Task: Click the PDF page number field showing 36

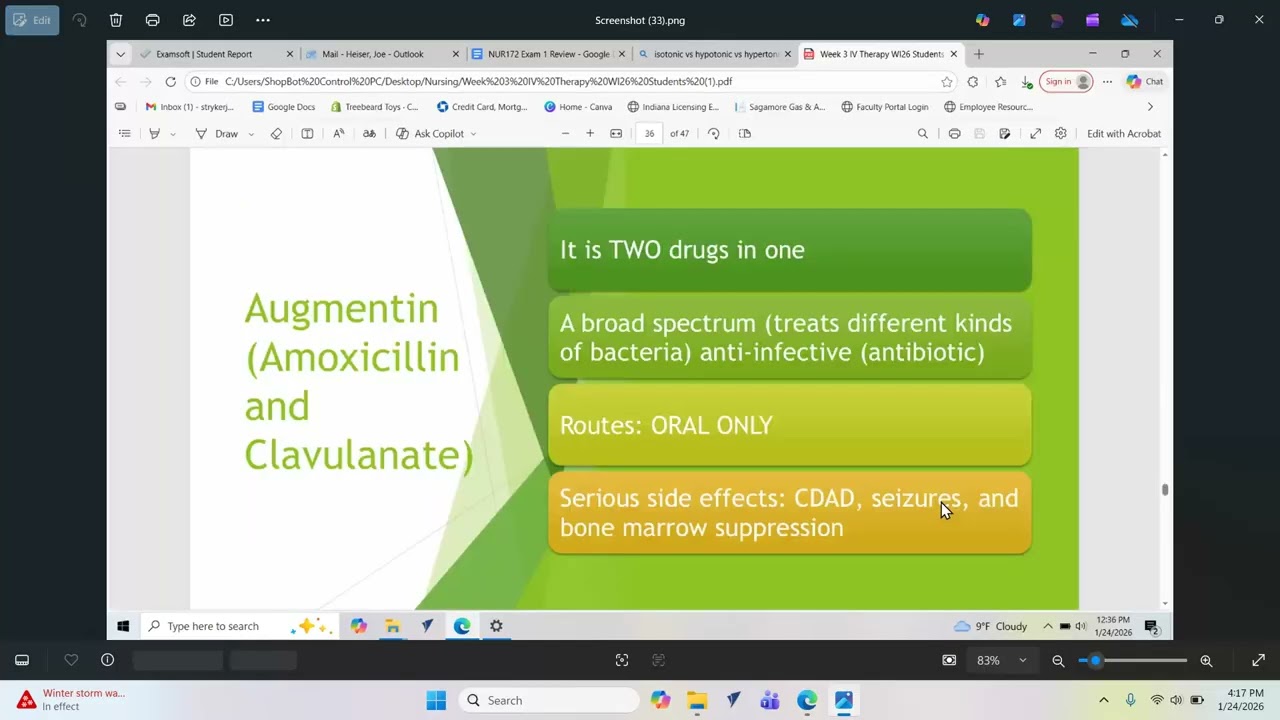Action: tap(650, 134)
